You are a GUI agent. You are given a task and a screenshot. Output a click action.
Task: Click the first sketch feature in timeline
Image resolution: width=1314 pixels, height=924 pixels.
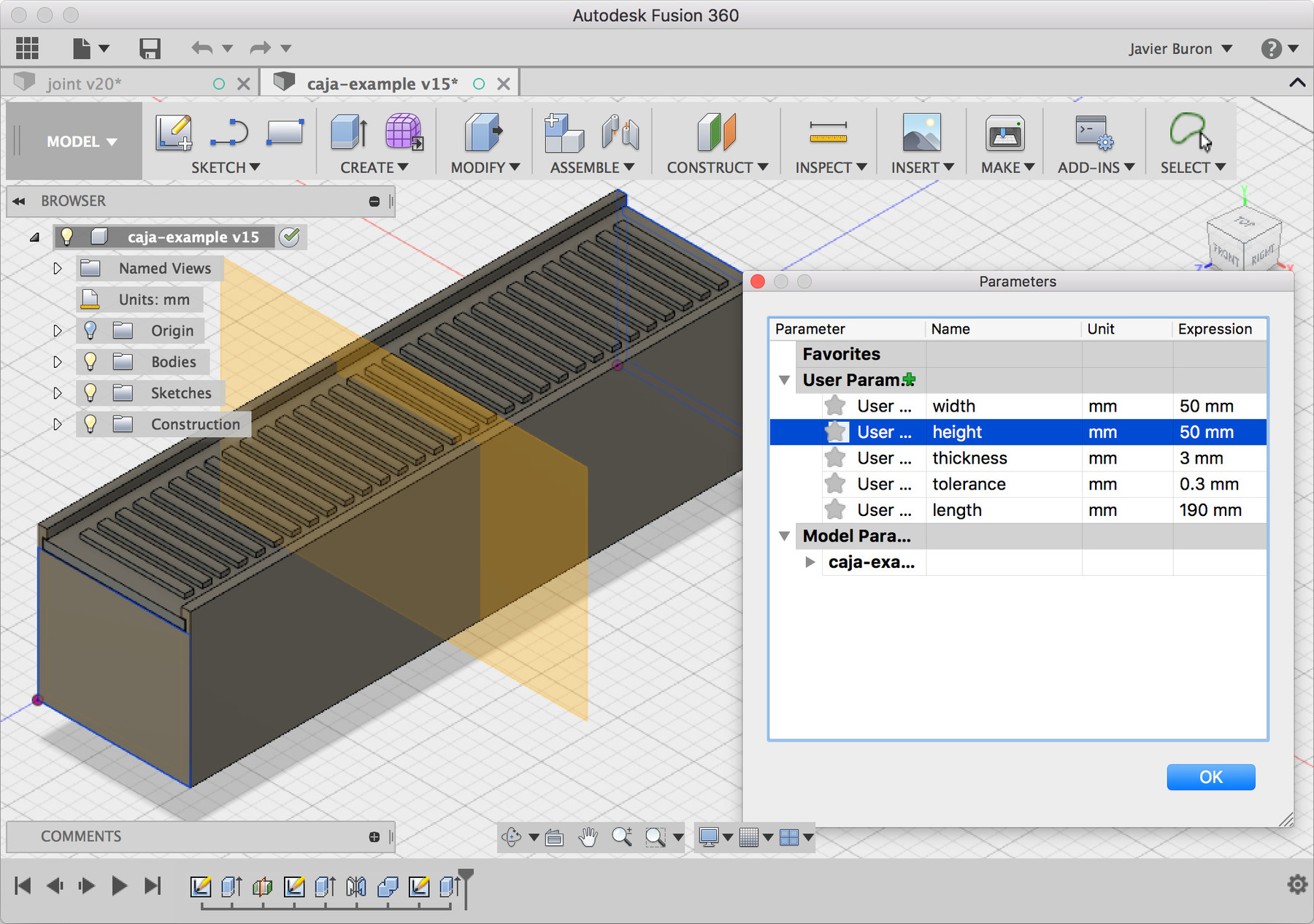coord(201,887)
